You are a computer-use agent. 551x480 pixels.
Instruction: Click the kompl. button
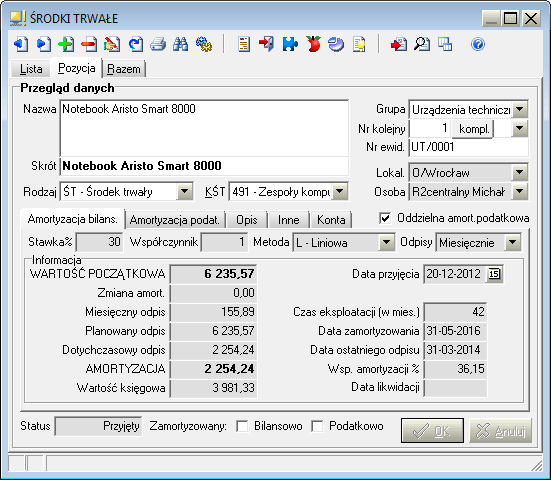[x=473, y=129]
